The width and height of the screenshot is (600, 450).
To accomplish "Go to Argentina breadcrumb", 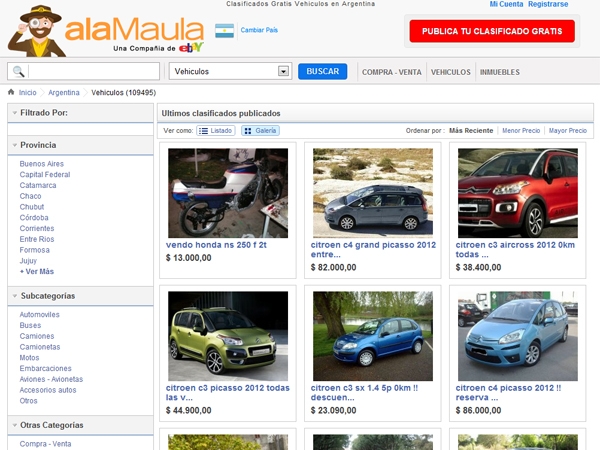I will [64, 93].
